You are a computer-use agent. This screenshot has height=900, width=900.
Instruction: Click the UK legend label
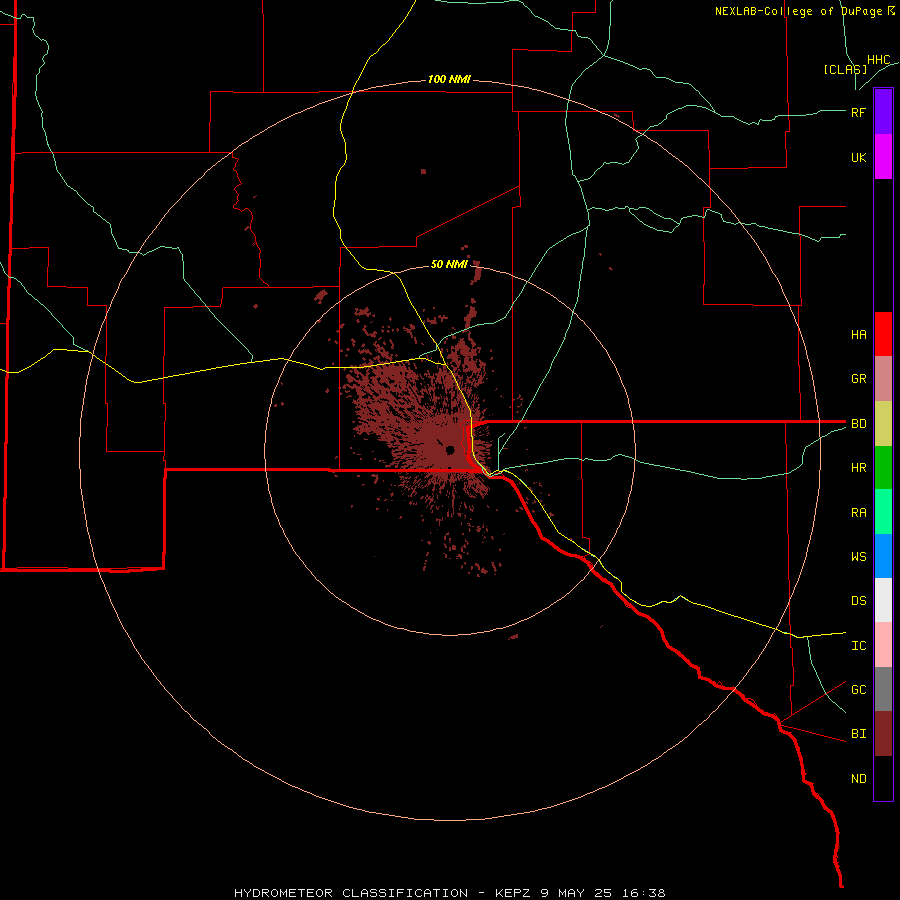click(x=858, y=158)
